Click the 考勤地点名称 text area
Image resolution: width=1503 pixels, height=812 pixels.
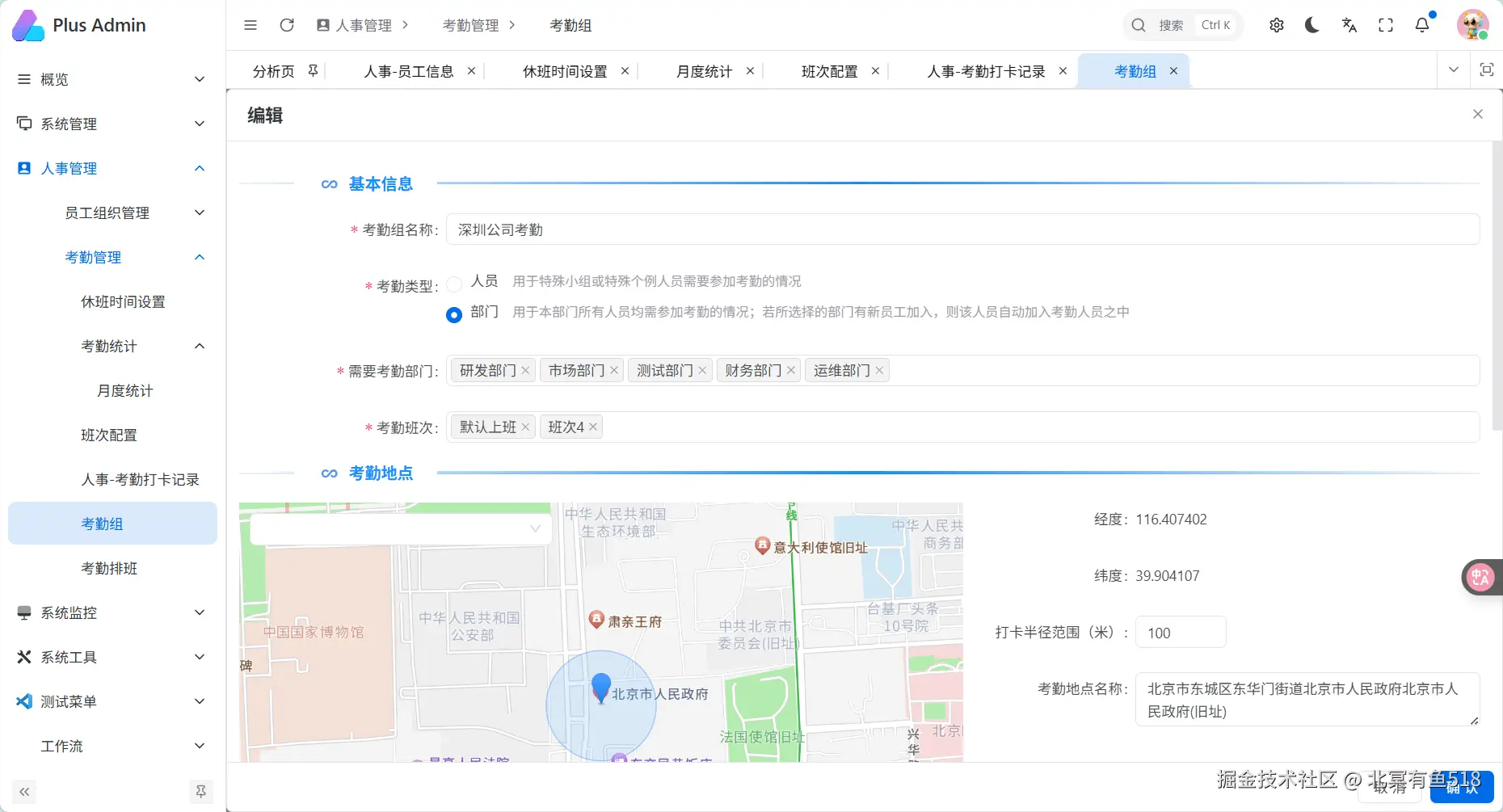[1307, 700]
